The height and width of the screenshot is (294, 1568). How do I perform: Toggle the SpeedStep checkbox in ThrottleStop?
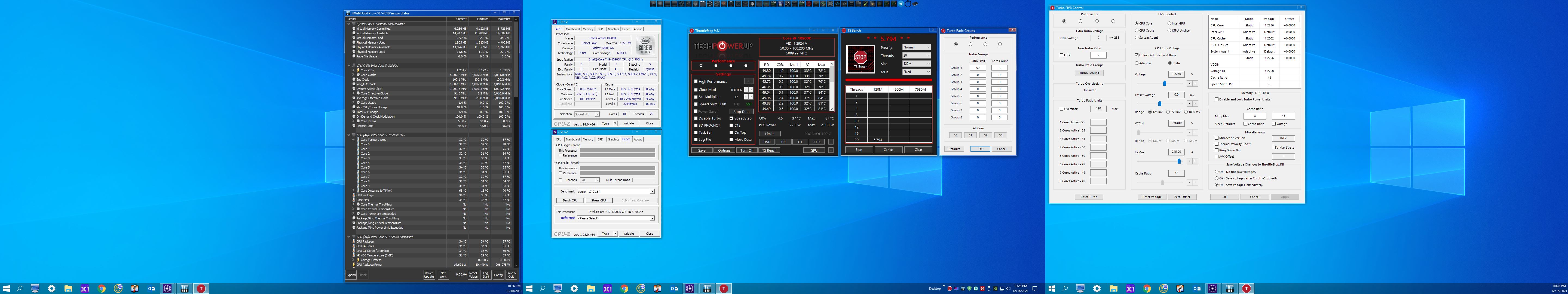point(732,118)
